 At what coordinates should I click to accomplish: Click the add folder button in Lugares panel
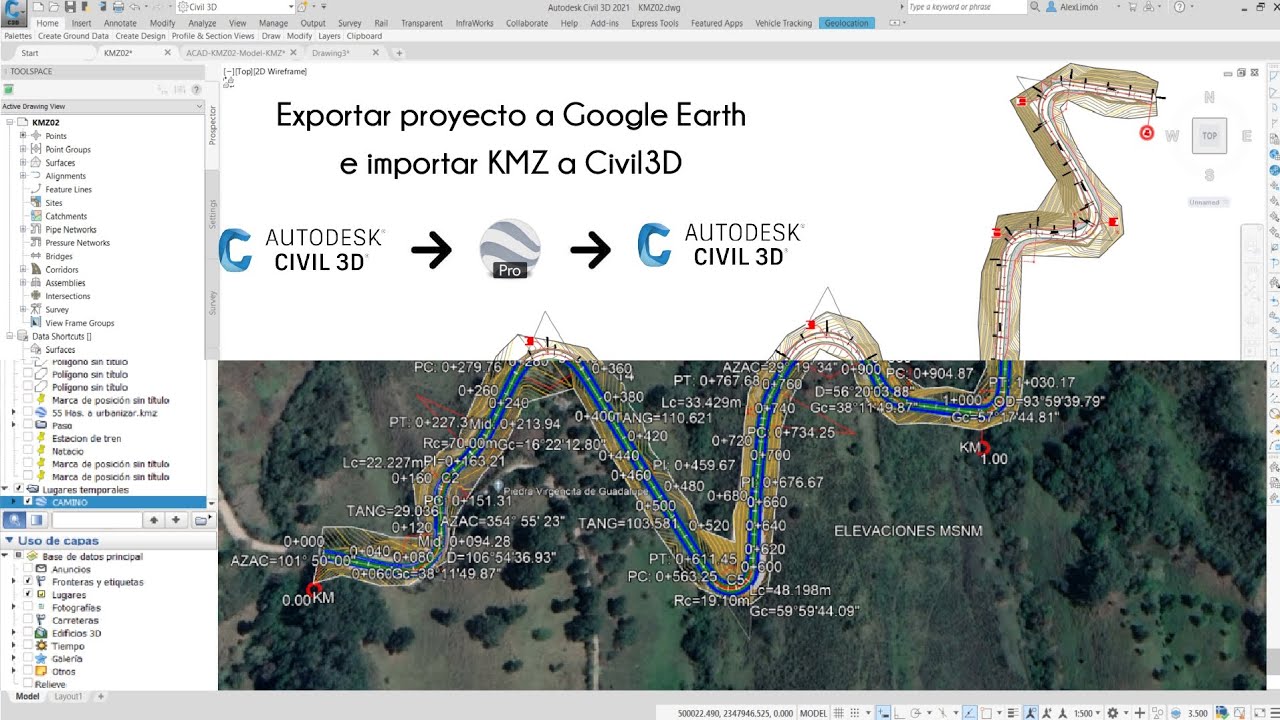pos(202,520)
